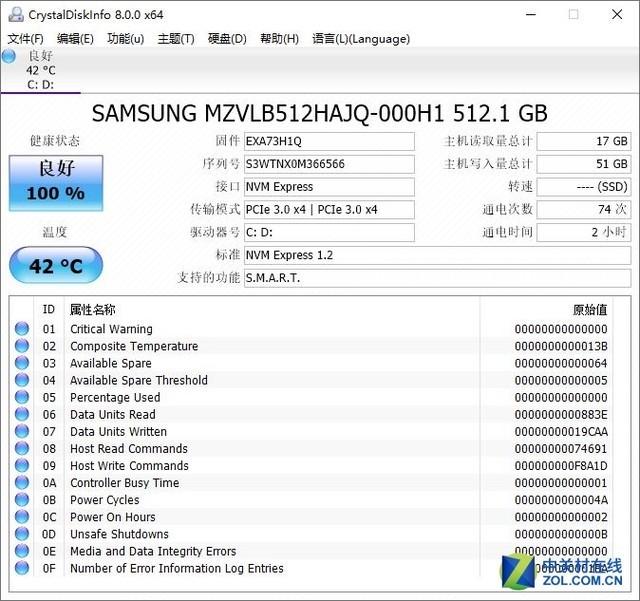Viewport: 640px width, 601px height.
Task: Click the drive letter field C: D:
Action: tap(329, 233)
